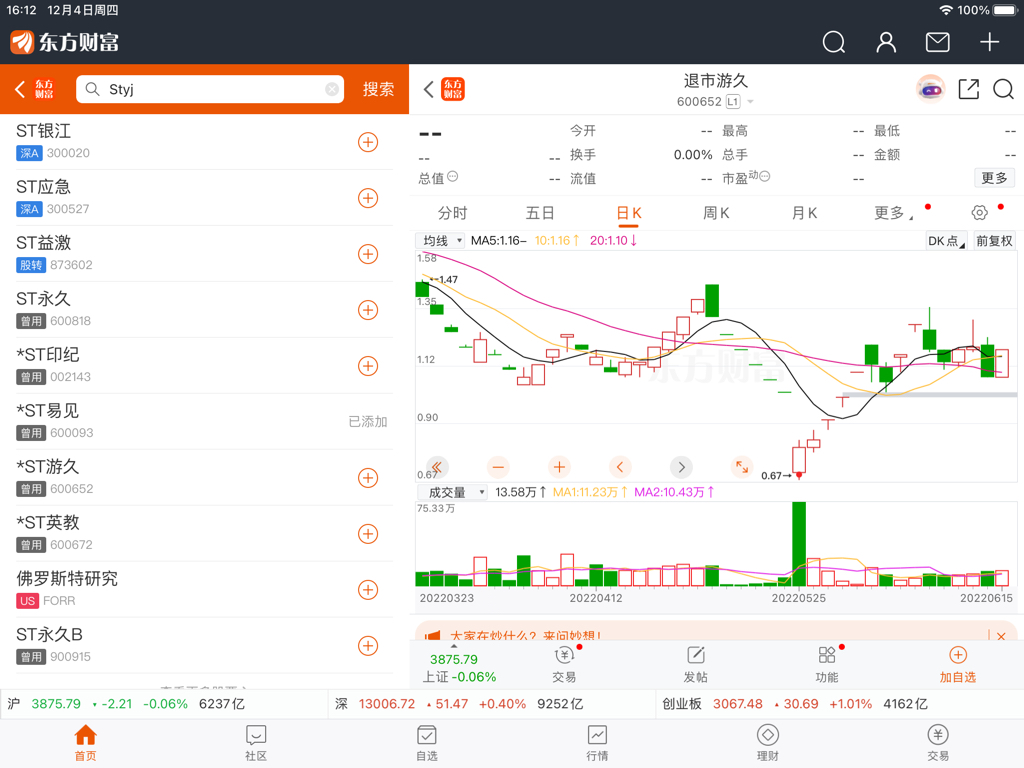
Task: Open 成交量 sub-indicator dropdown
Action: 452,492
